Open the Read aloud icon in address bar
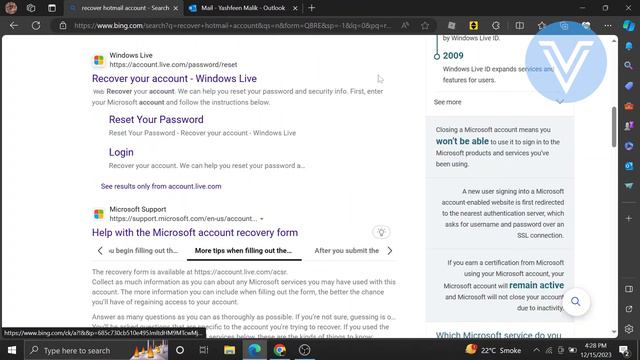Screen dimensions: 640x360 click(405, 25)
